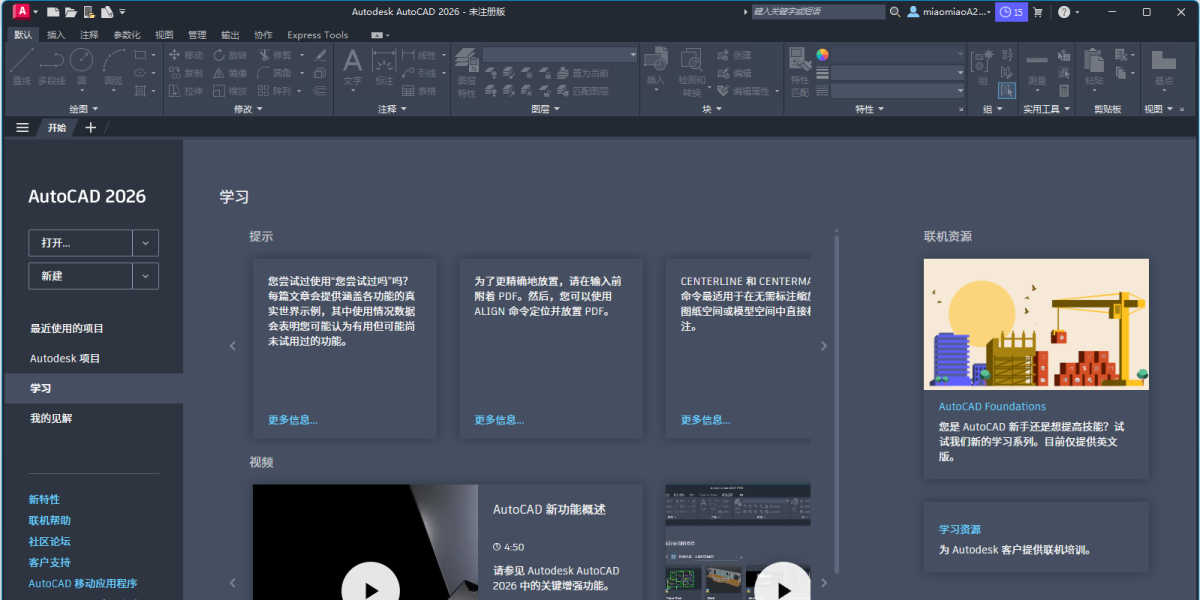Switch to the 插入 ribbon tab
Screen dimensions: 1200x600
56,35
